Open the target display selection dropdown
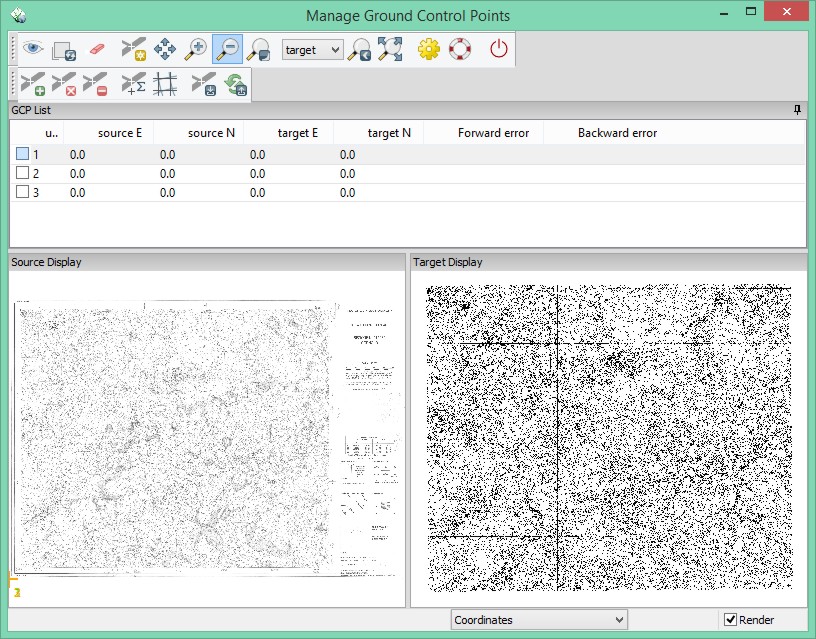This screenshot has height=639, width=816. pyautogui.click(x=312, y=50)
